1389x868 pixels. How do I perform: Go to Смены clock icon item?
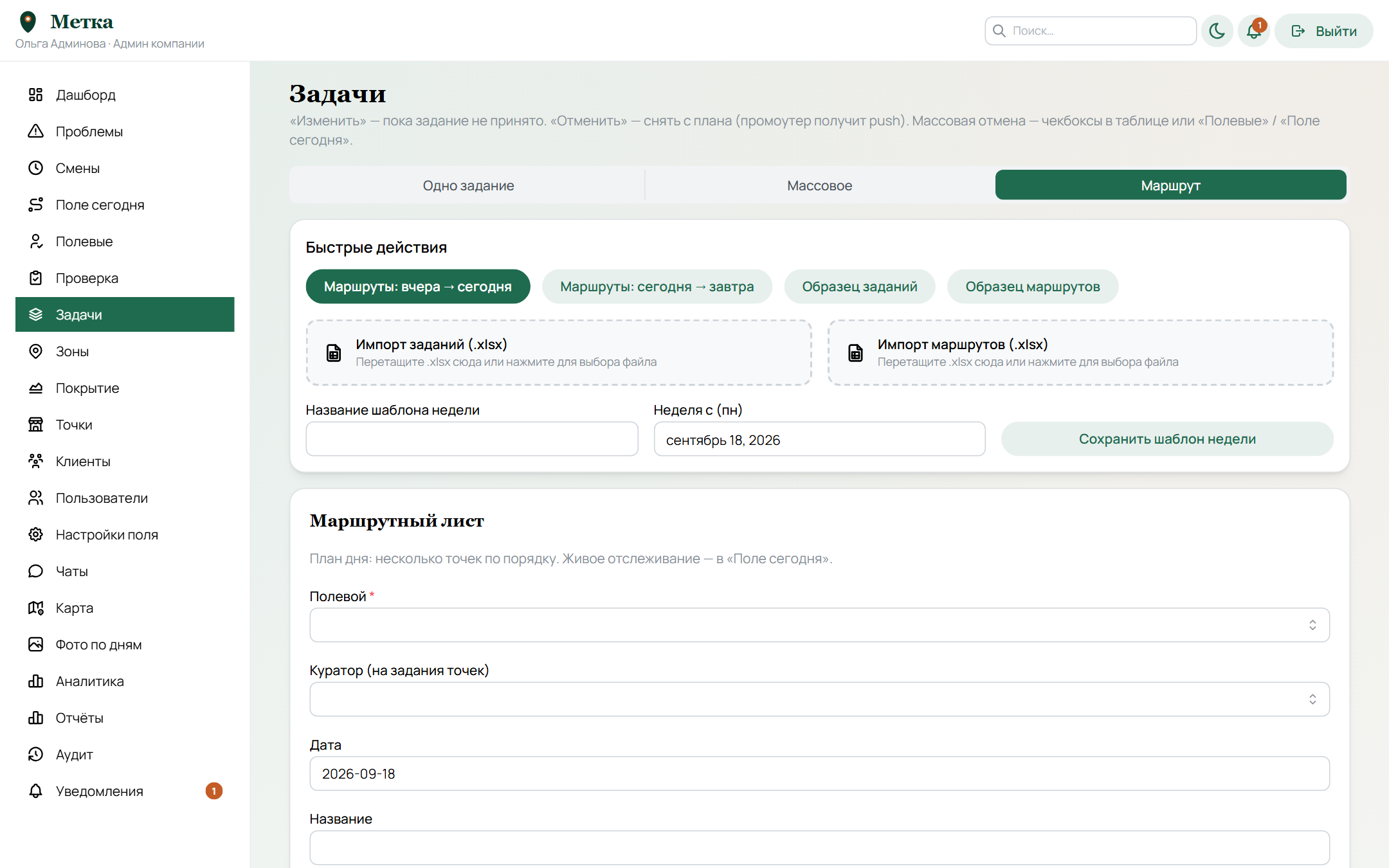click(x=36, y=168)
